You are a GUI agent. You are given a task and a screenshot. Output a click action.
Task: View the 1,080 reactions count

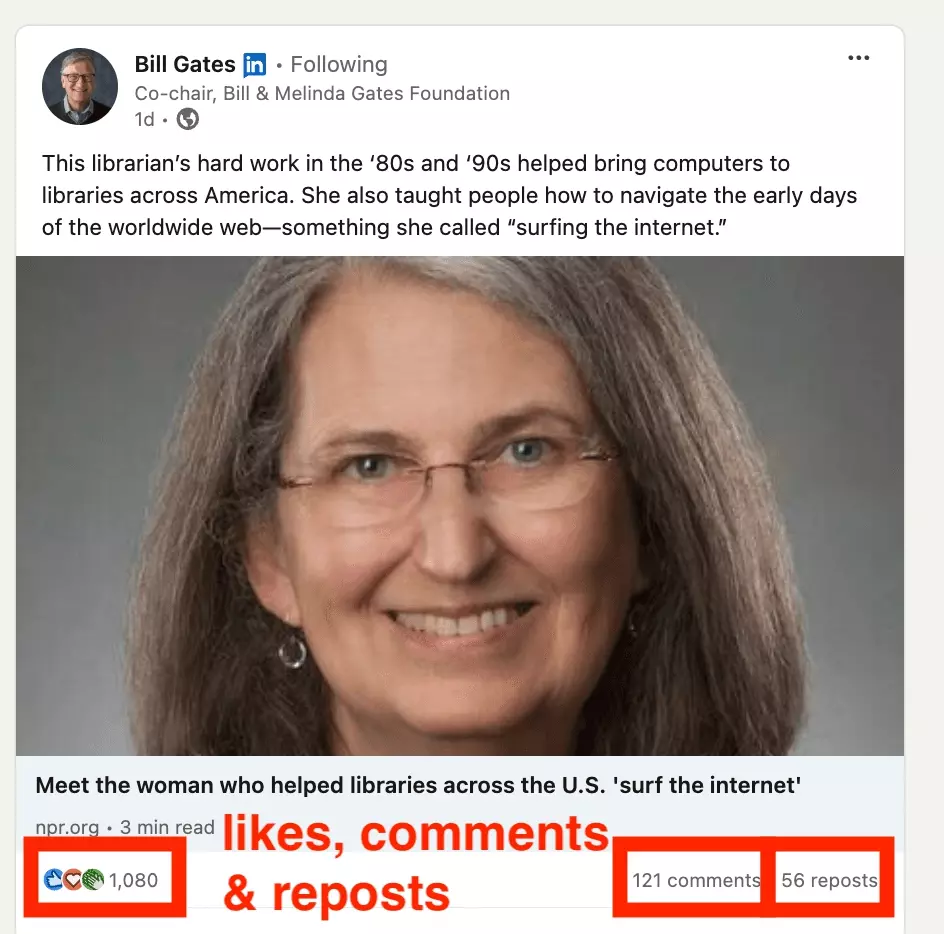coord(133,880)
